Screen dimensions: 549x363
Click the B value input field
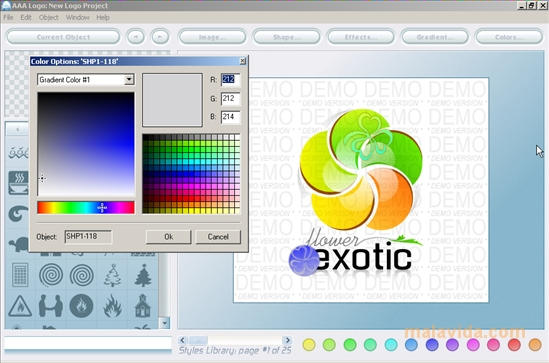[230, 117]
